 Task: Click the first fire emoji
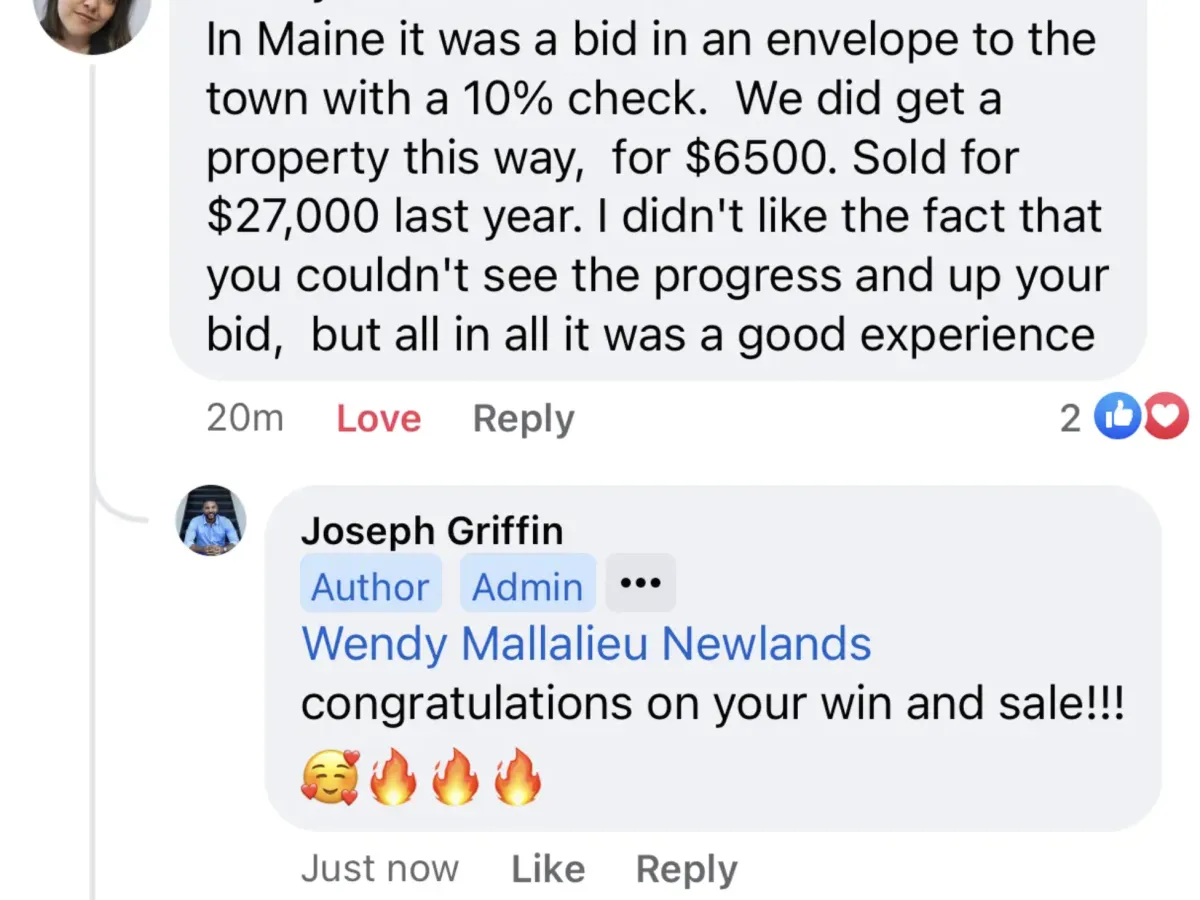pyautogui.click(x=392, y=777)
